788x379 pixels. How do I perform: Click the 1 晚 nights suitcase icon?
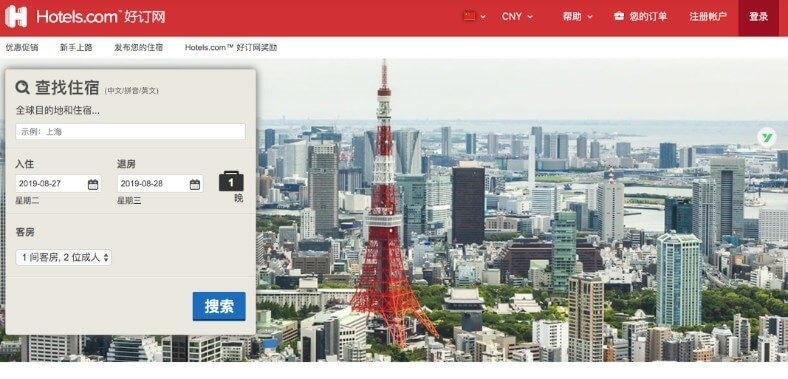point(231,181)
